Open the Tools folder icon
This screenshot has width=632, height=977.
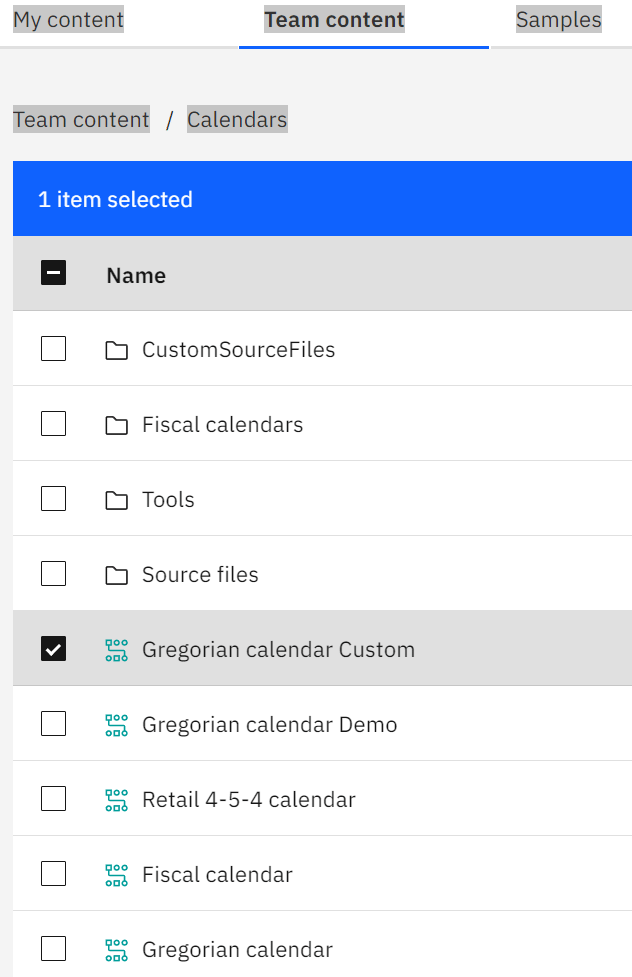pos(117,498)
